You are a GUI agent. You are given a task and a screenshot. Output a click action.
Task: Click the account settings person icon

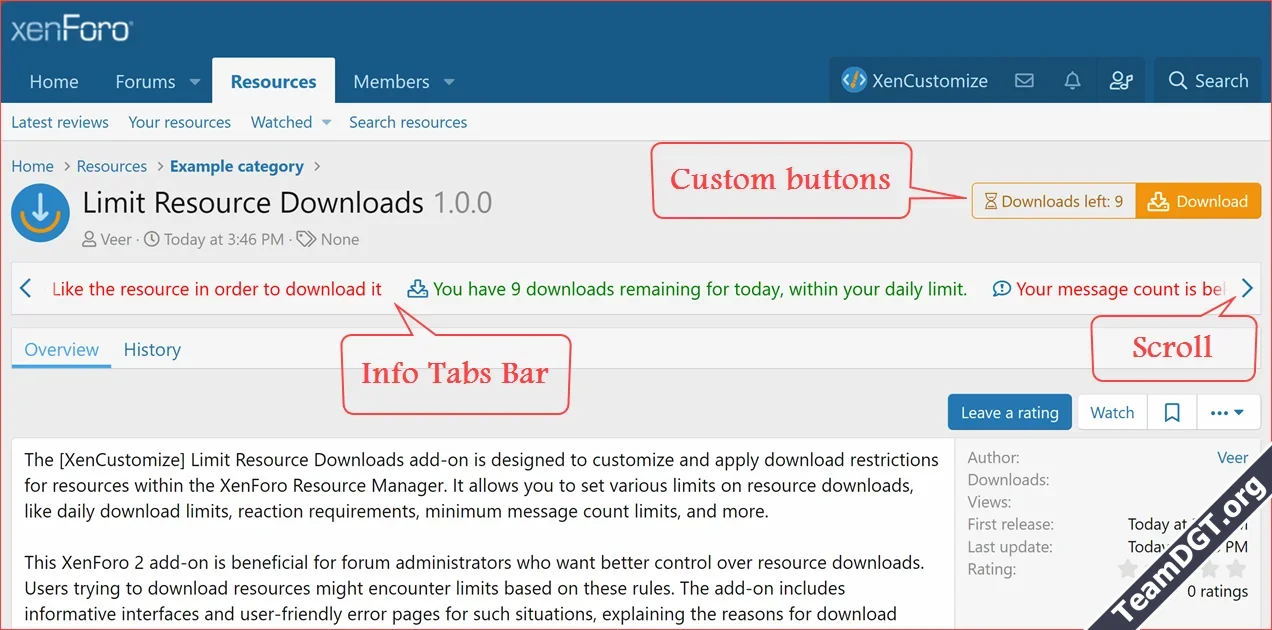tap(1121, 81)
